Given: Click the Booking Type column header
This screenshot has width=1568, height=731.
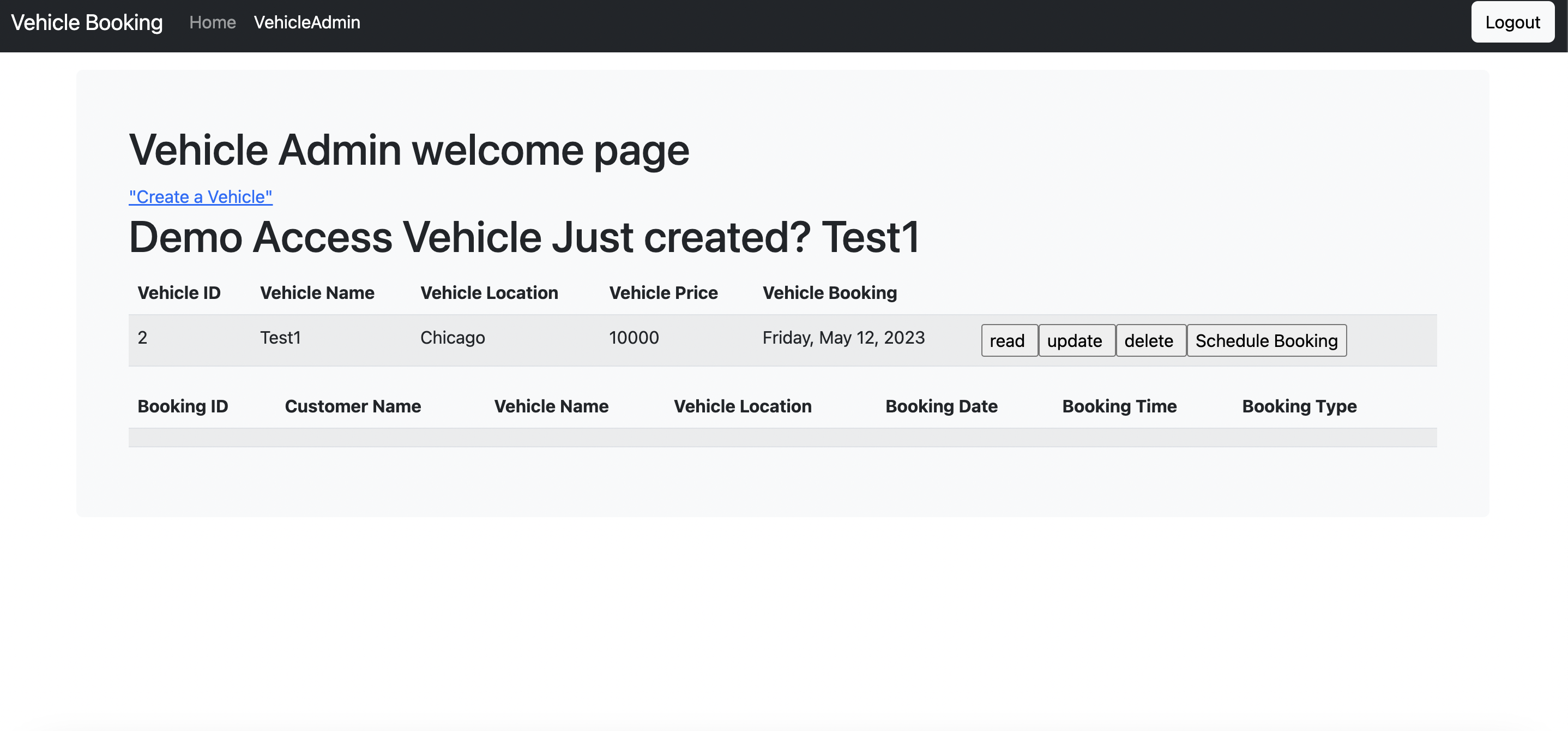Looking at the screenshot, I should pos(1300,406).
